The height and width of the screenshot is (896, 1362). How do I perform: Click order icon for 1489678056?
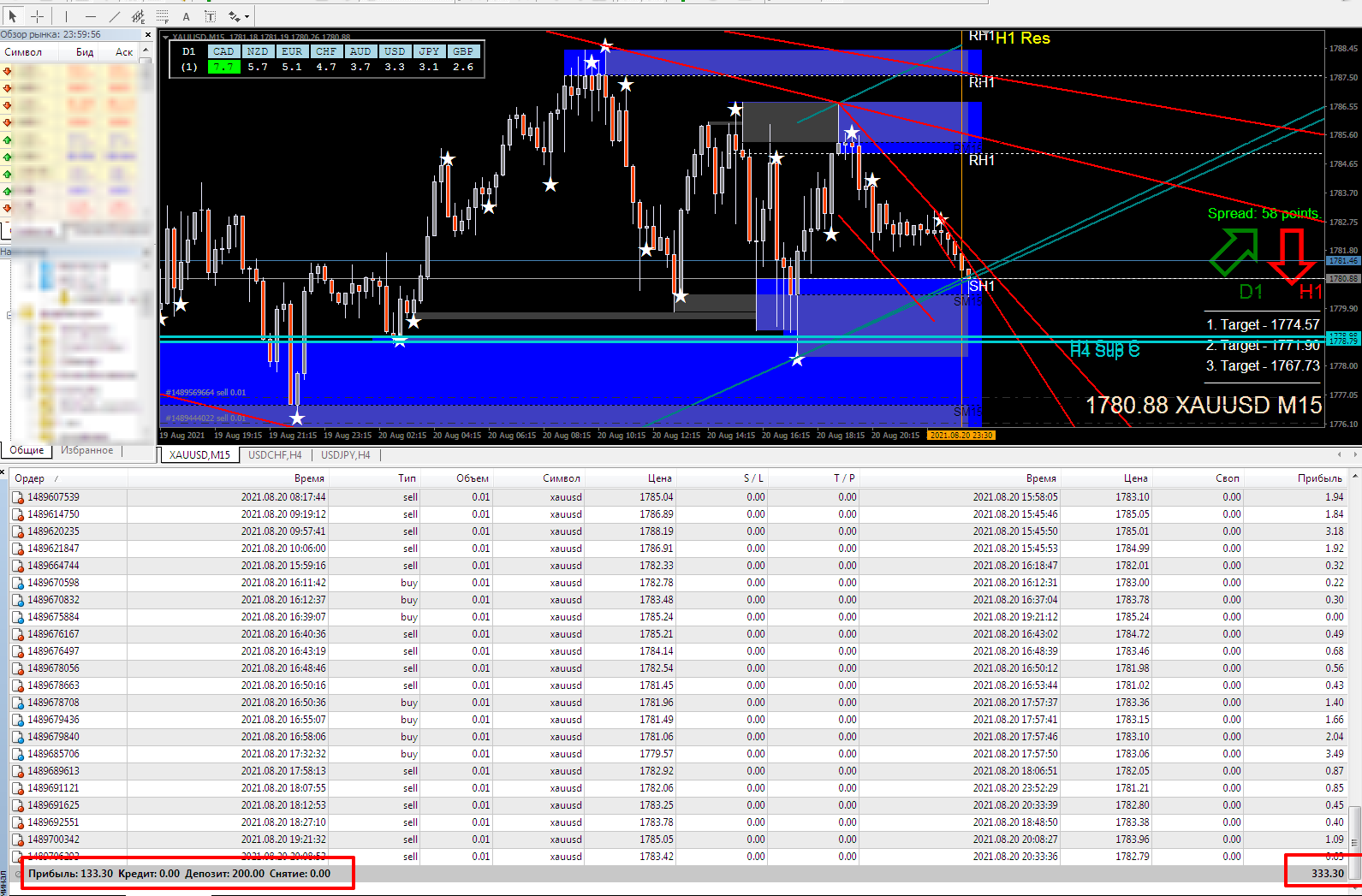pyautogui.click(x=18, y=668)
